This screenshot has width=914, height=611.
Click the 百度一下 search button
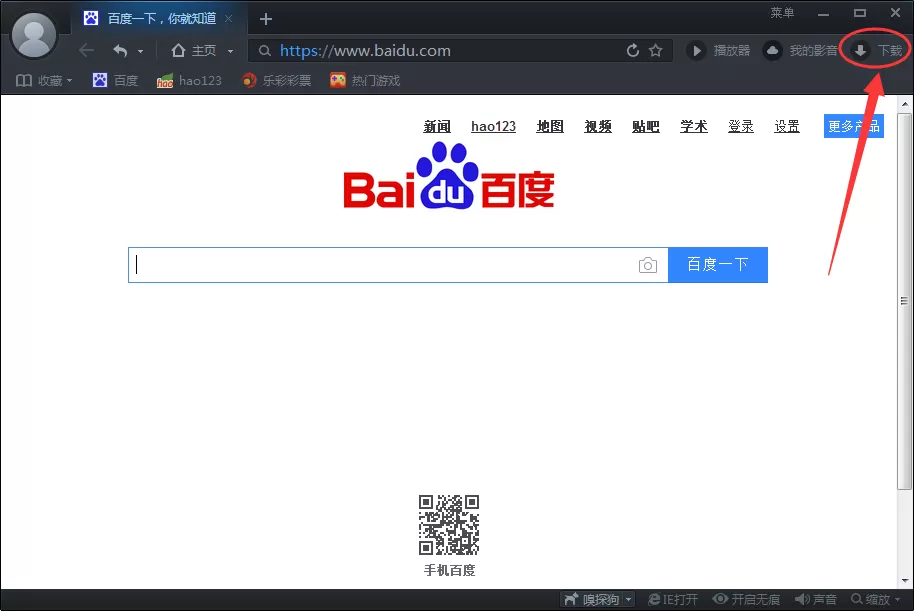(x=718, y=265)
